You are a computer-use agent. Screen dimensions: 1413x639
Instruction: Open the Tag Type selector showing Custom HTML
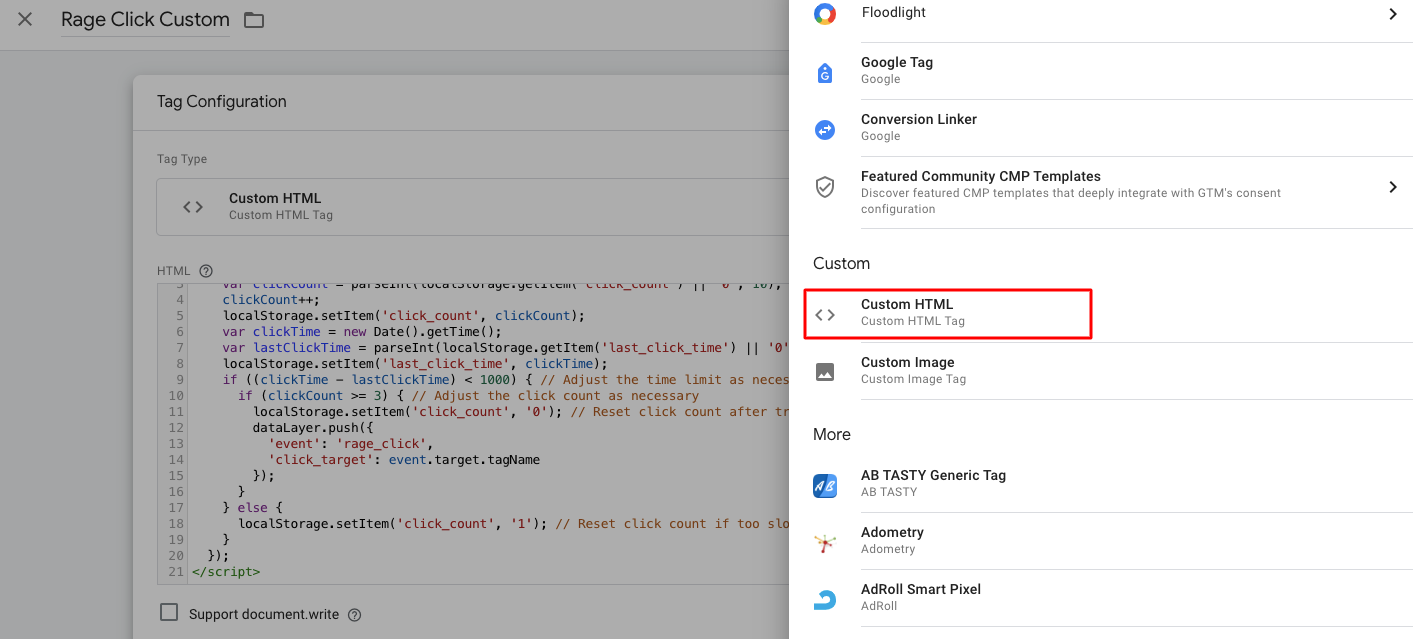pos(473,207)
